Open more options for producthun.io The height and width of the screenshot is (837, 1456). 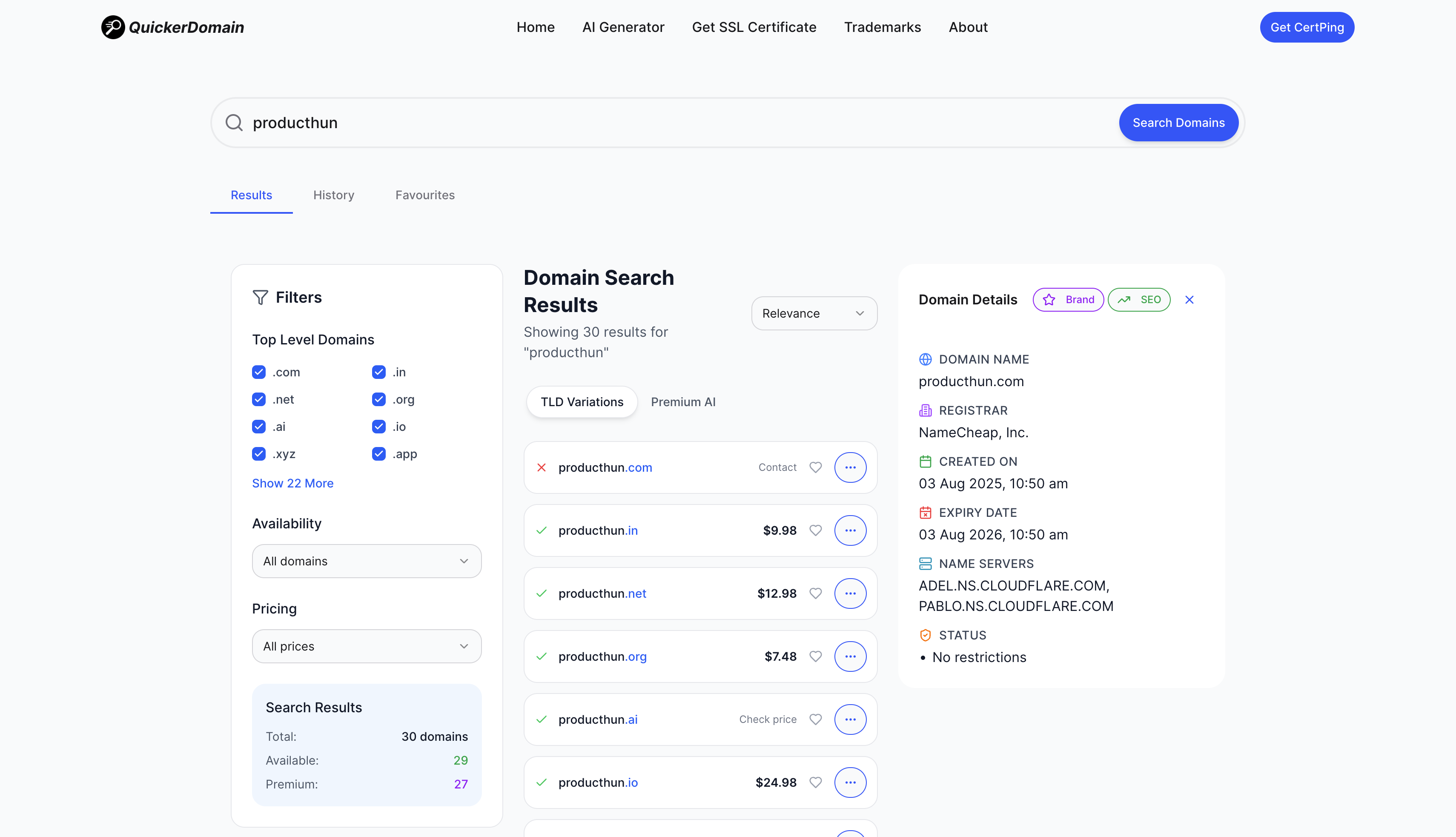click(x=850, y=782)
